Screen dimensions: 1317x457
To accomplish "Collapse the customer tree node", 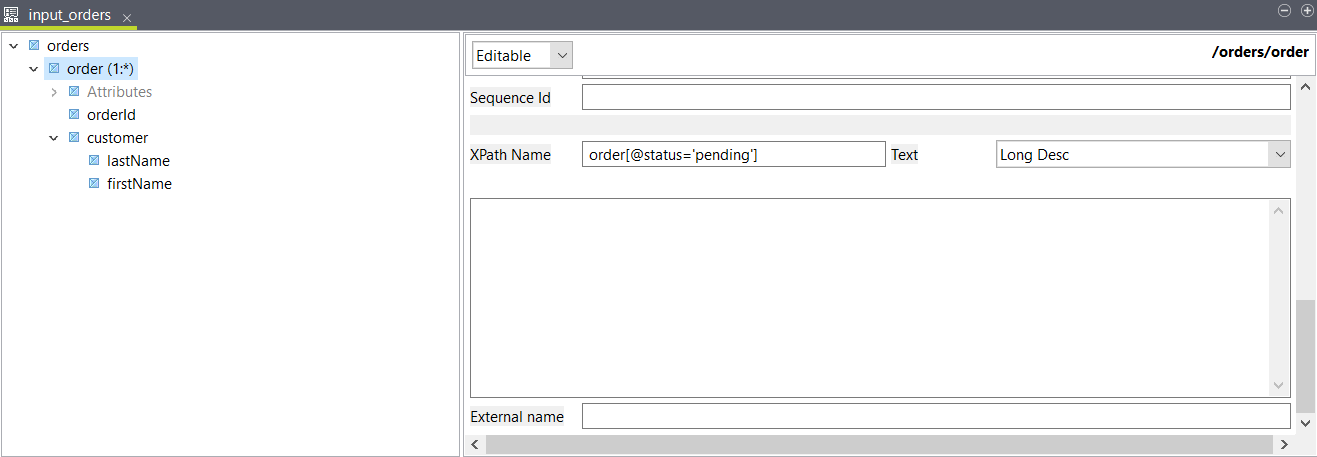I will point(54,138).
